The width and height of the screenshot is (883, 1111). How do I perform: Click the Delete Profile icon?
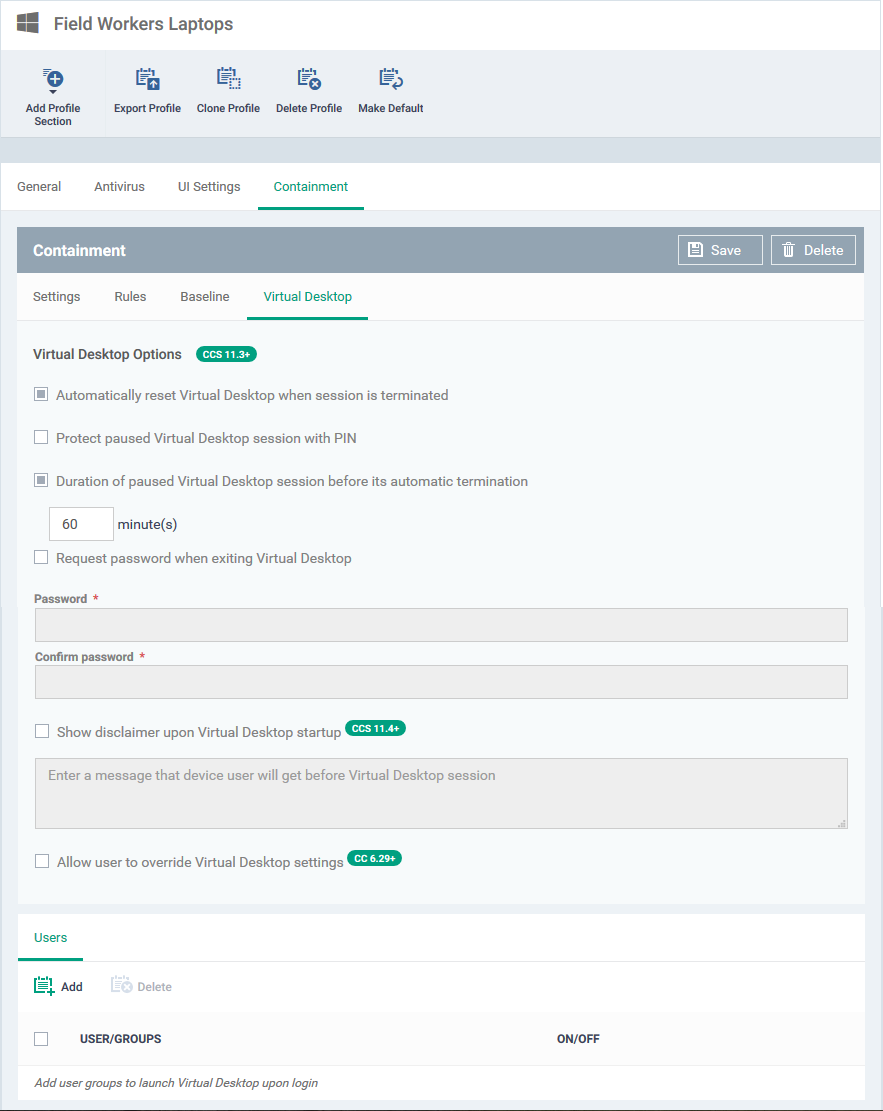[x=309, y=79]
